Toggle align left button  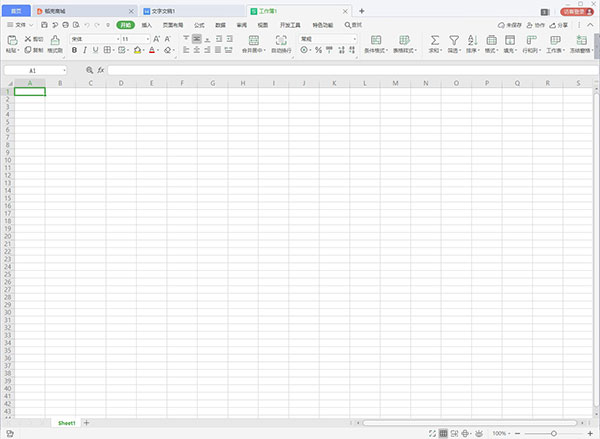(186, 50)
